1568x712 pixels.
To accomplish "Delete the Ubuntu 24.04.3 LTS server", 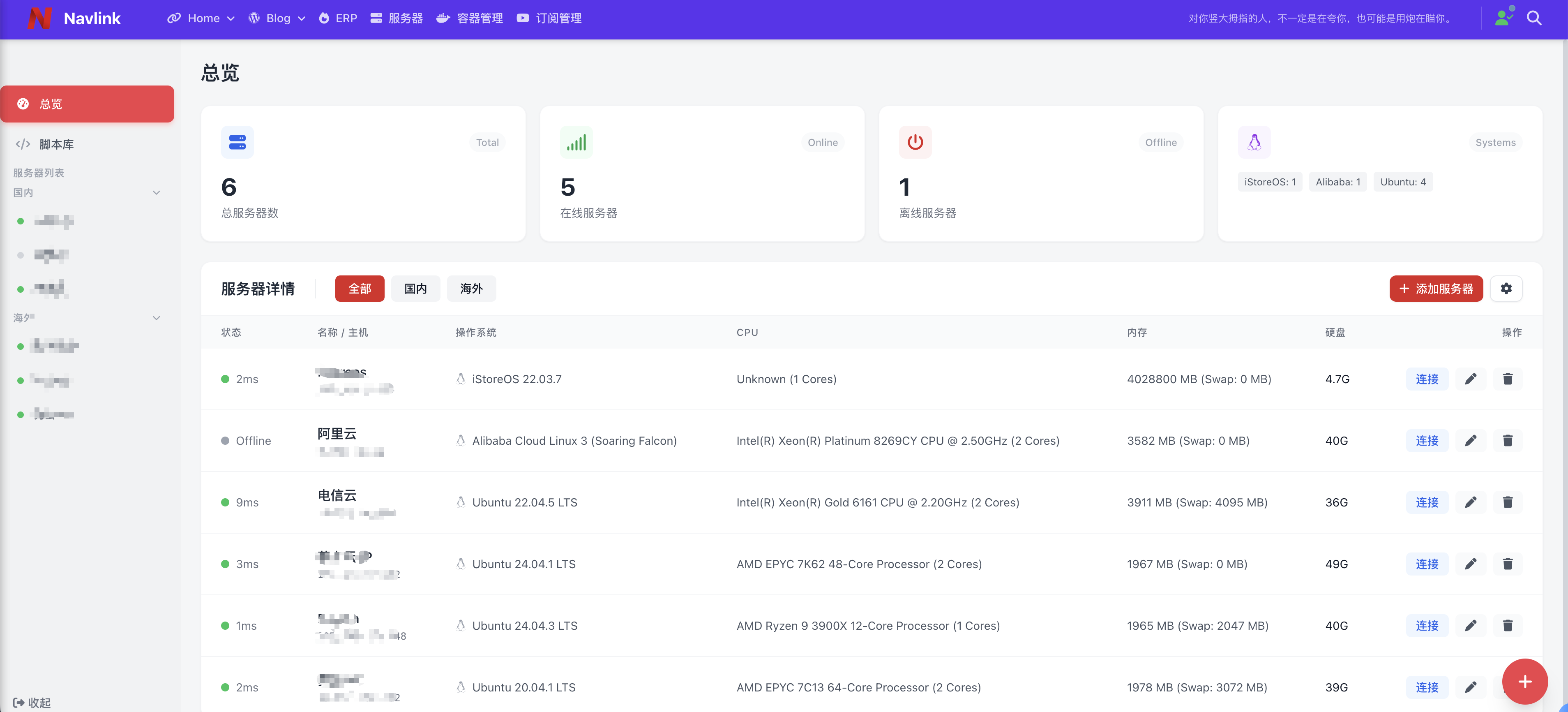I will tap(1507, 626).
